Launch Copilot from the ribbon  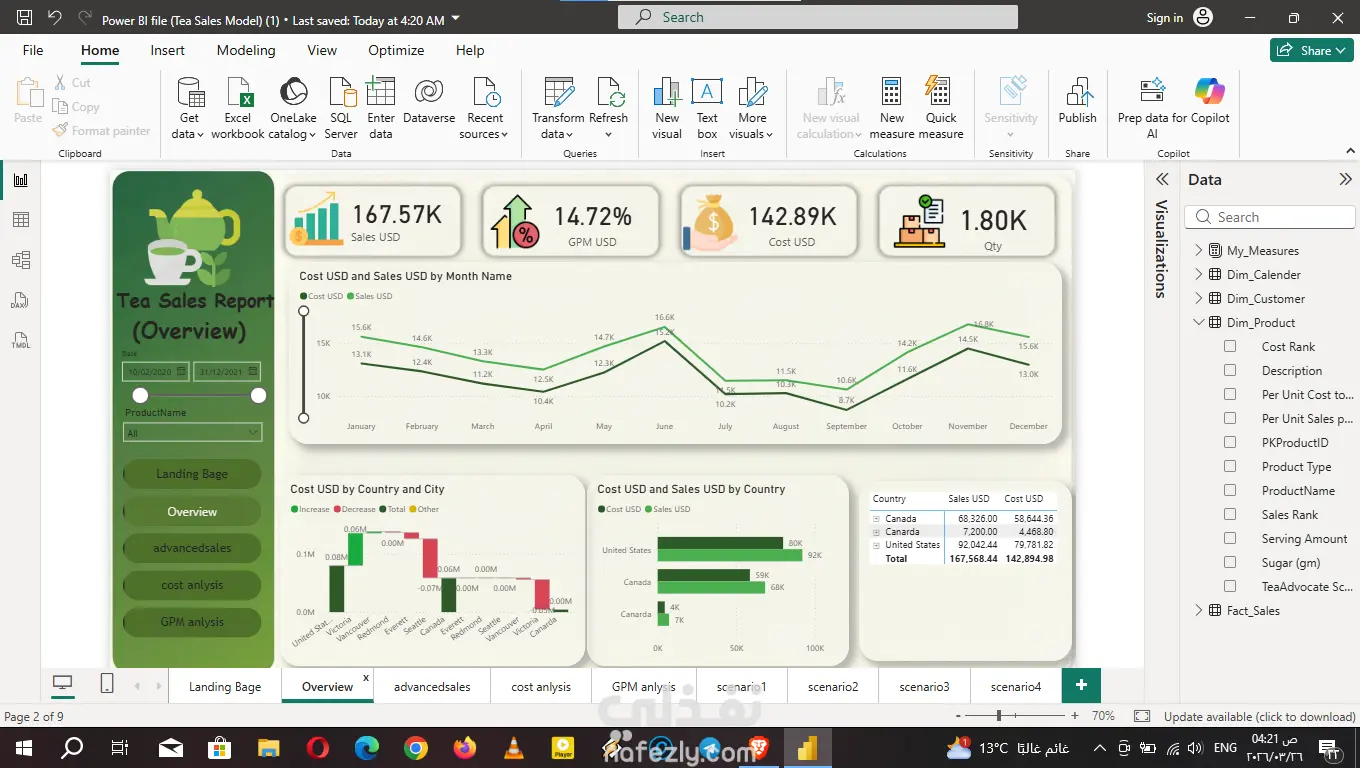(x=1210, y=100)
